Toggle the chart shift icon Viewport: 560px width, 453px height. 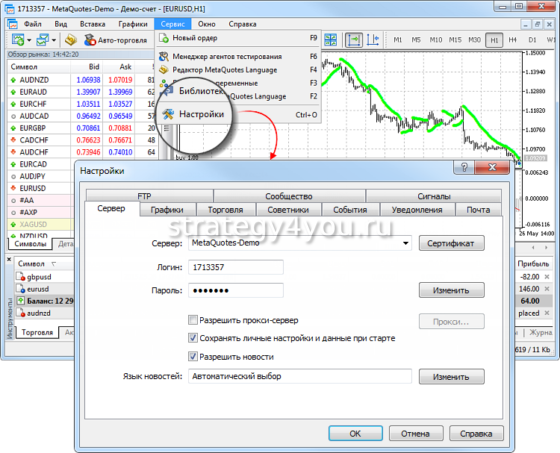373,40
